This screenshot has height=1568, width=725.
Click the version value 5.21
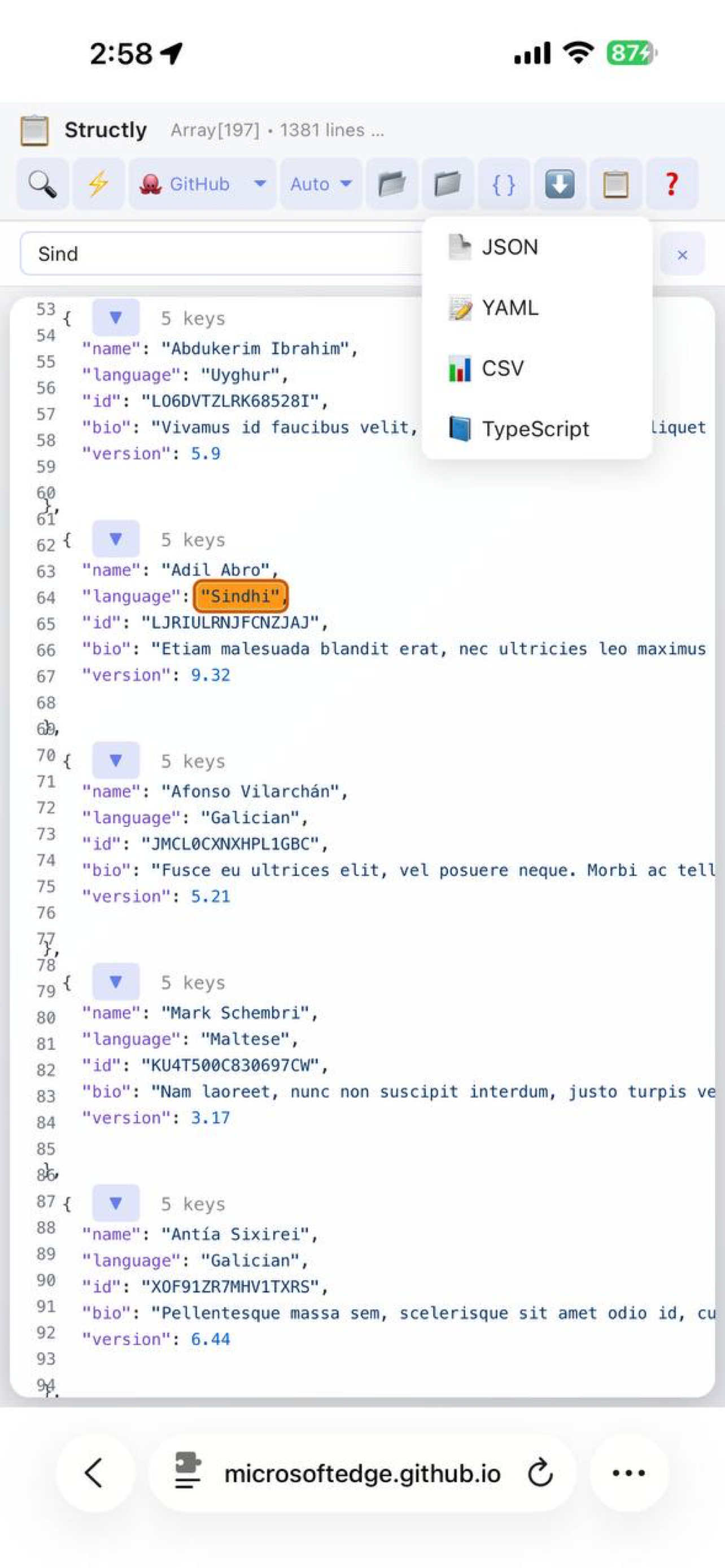click(211, 896)
